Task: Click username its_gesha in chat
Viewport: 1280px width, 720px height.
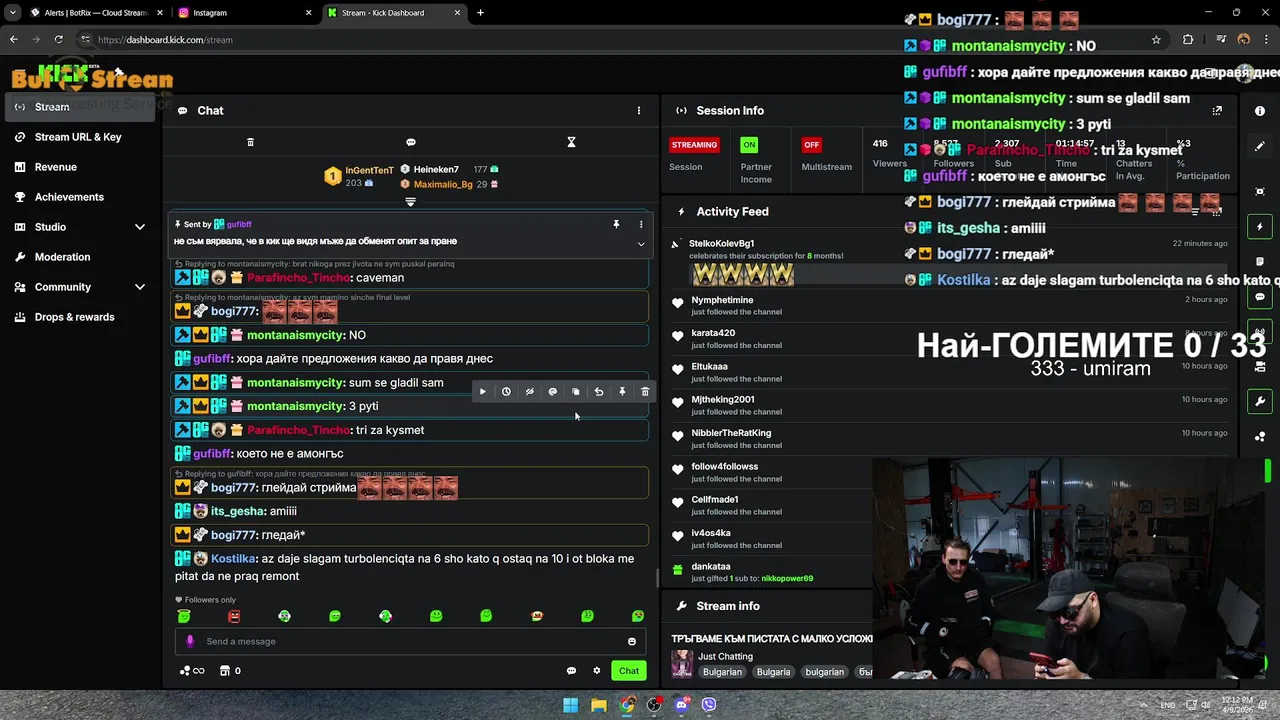Action: (x=238, y=511)
